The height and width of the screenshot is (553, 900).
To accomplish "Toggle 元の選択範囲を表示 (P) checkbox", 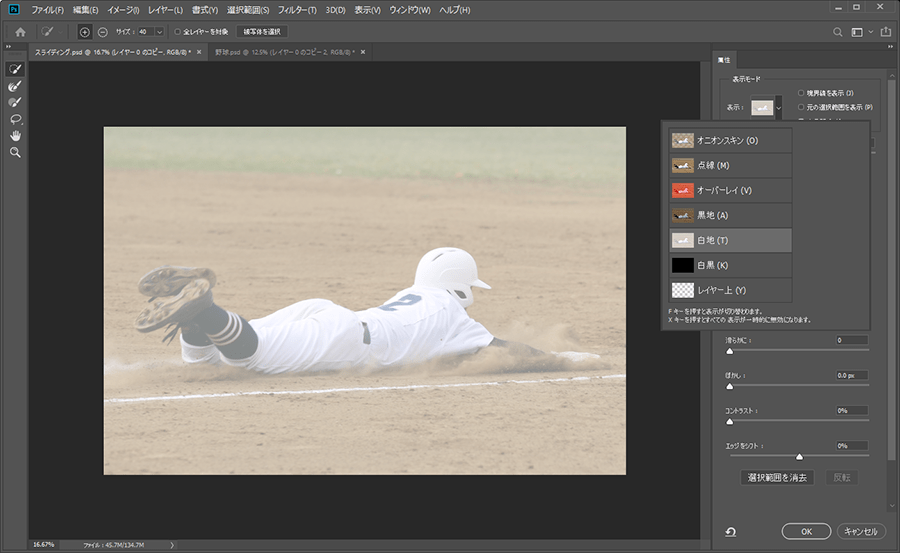I will point(801,106).
